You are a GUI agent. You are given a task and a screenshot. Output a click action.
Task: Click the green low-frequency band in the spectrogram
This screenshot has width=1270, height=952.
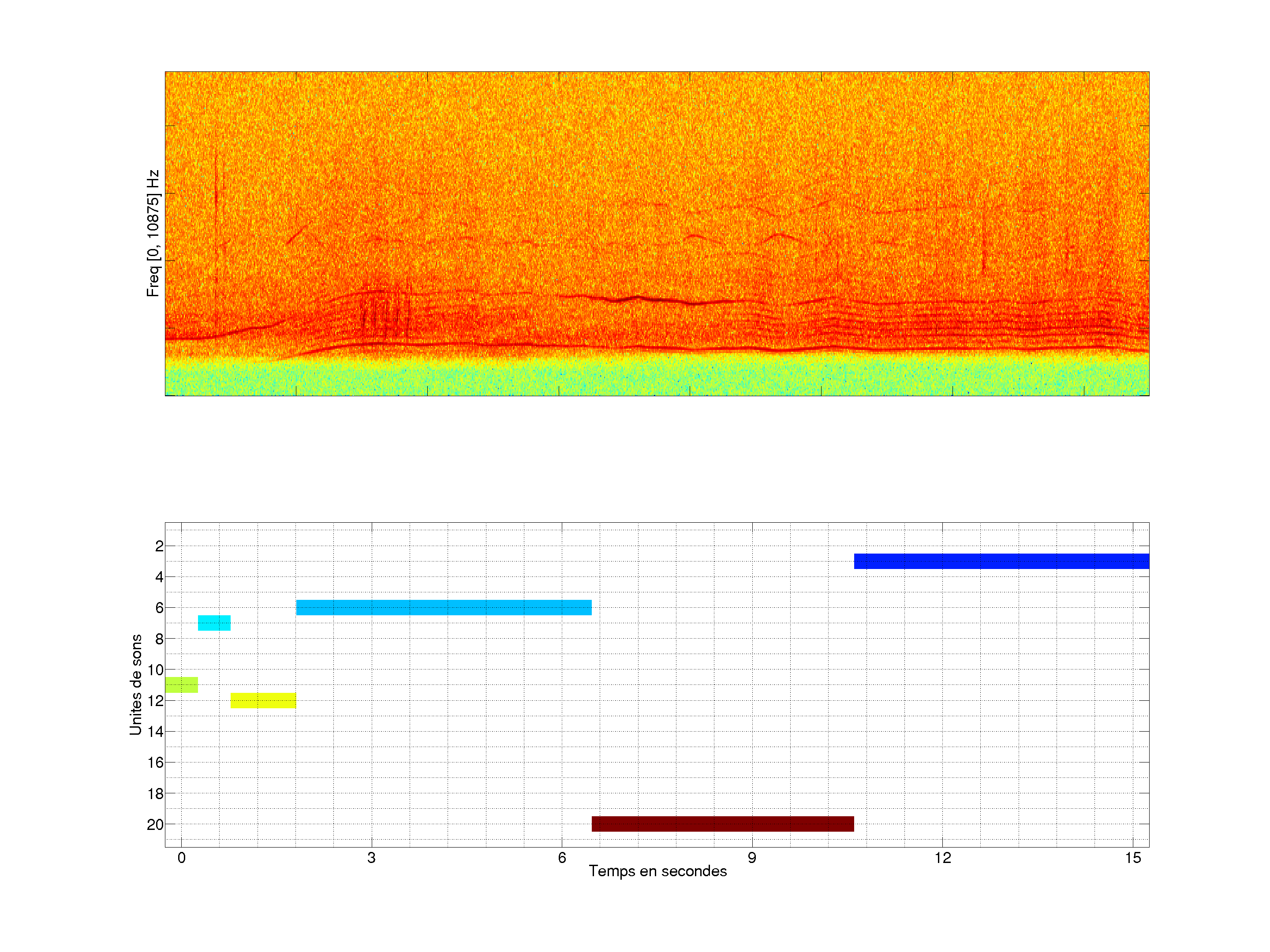pos(657,378)
